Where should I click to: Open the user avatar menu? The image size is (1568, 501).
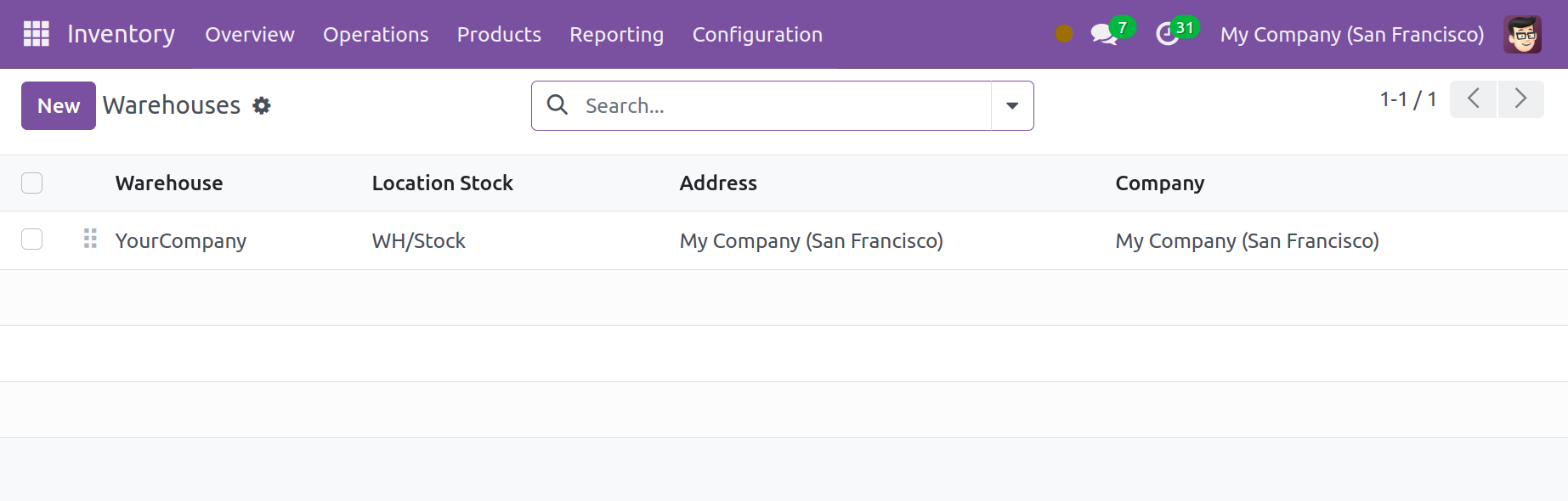coord(1521,35)
